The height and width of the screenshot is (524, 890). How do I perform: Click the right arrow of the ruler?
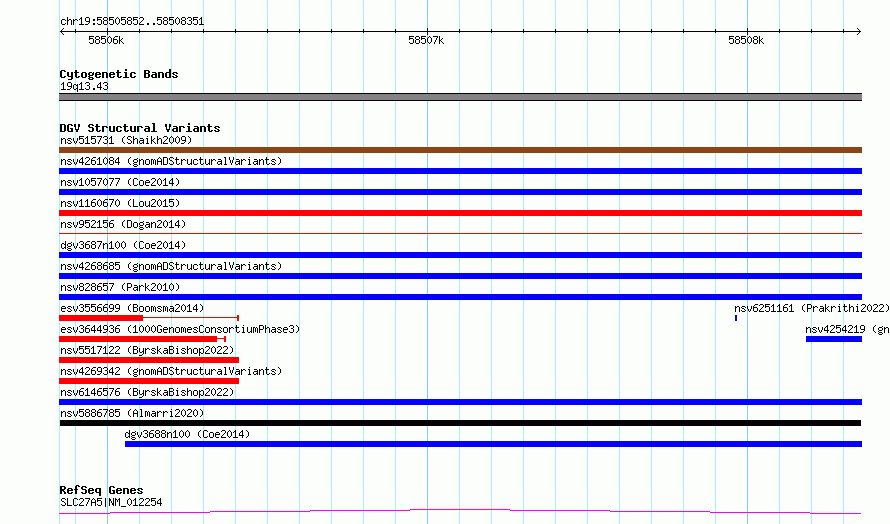point(859,31)
